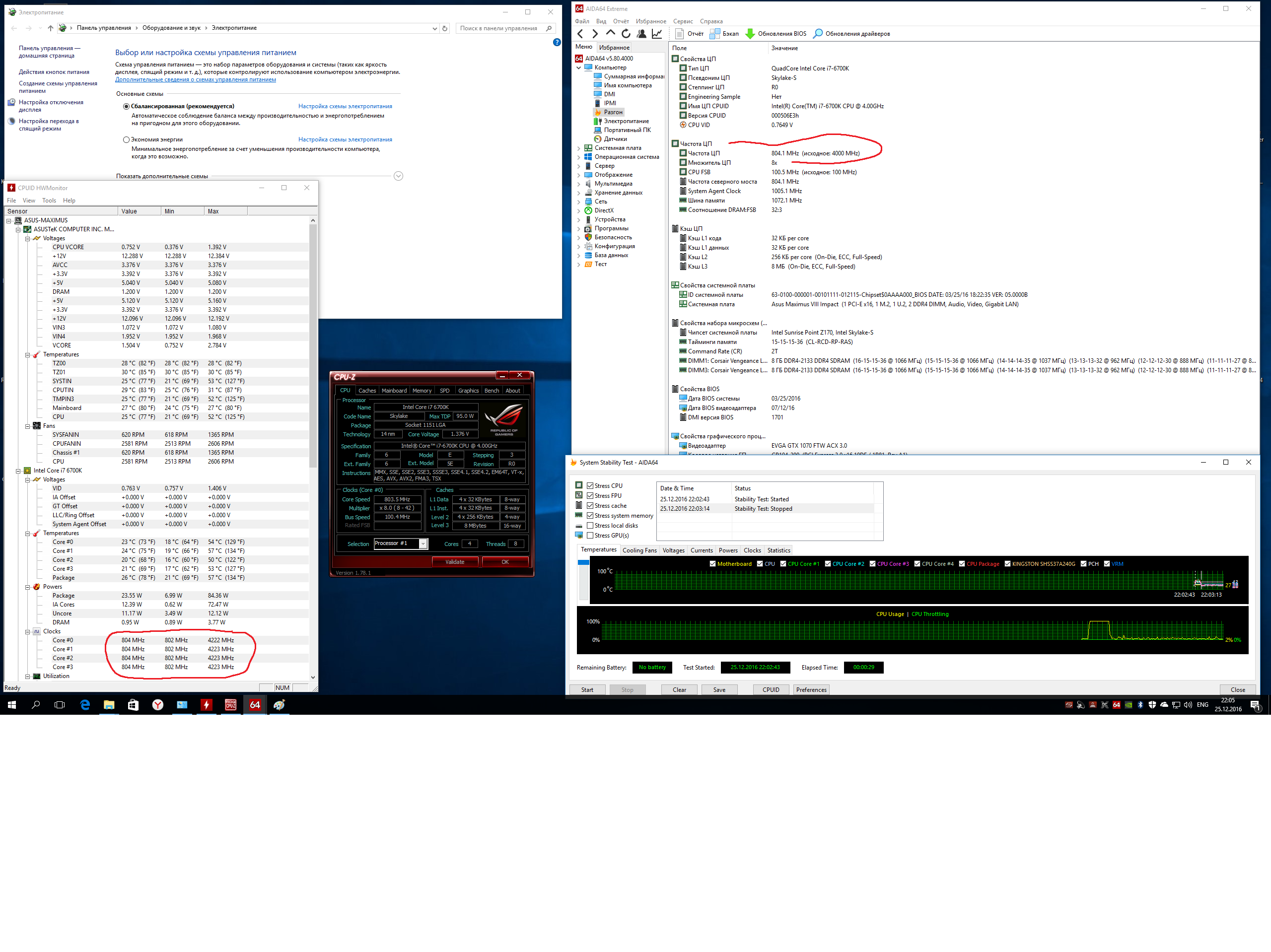
Task: Select Экономия энергии power plan
Action: point(127,139)
